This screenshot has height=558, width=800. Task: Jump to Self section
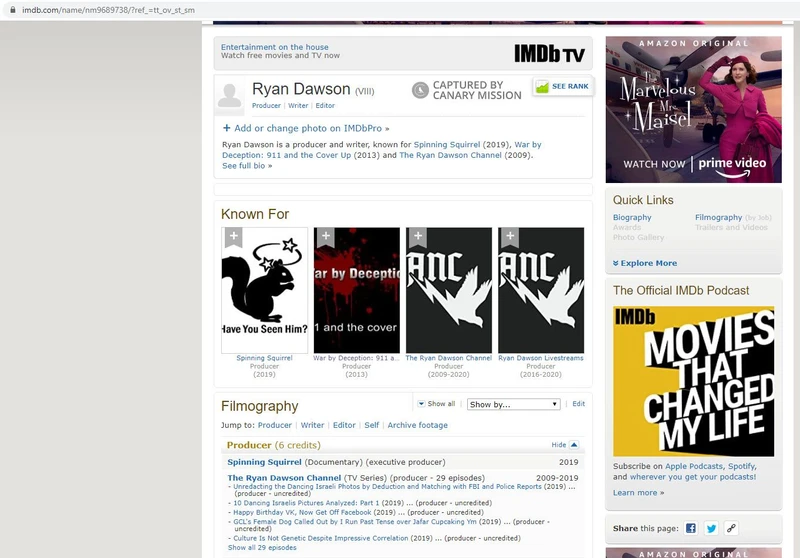point(371,425)
